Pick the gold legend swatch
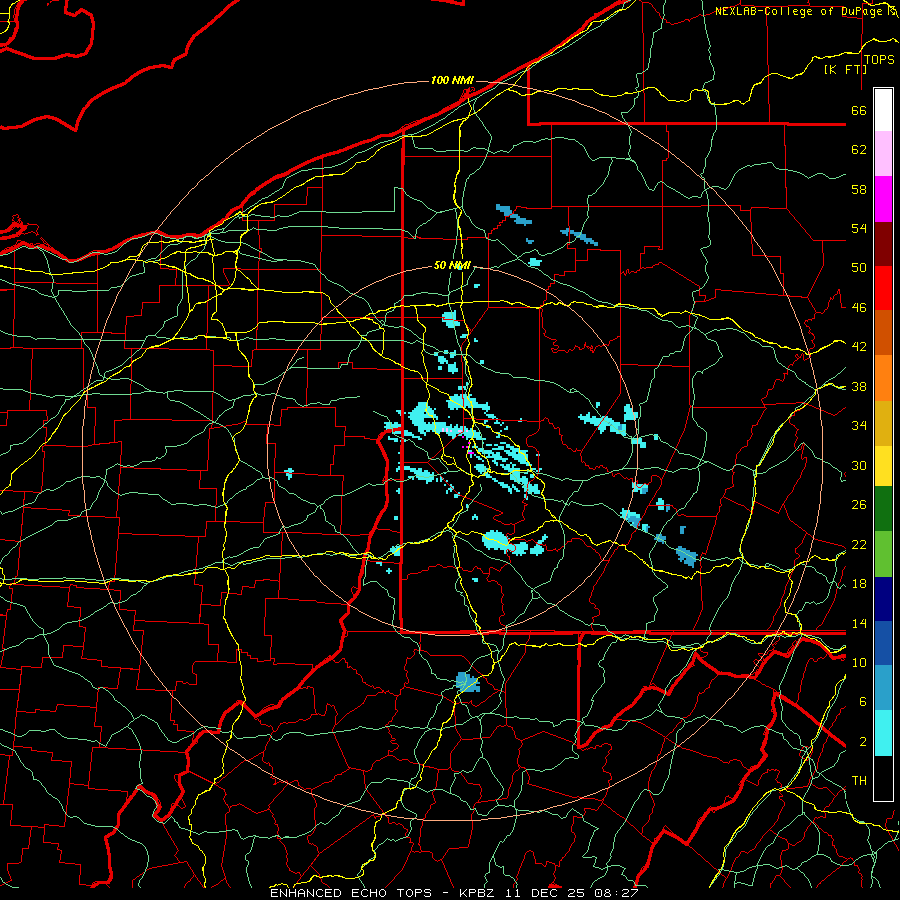The height and width of the screenshot is (900, 900). (883, 424)
